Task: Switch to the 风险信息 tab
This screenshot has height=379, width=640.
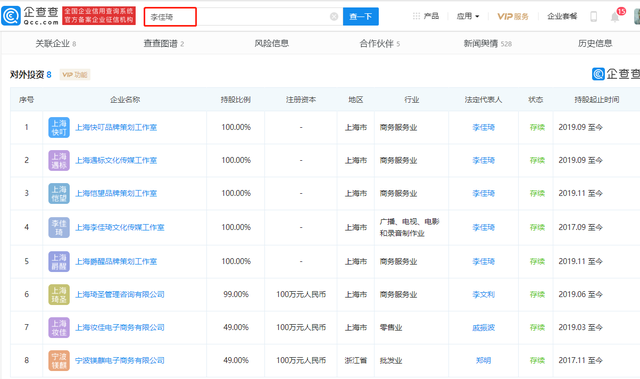Action: tap(271, 43)
